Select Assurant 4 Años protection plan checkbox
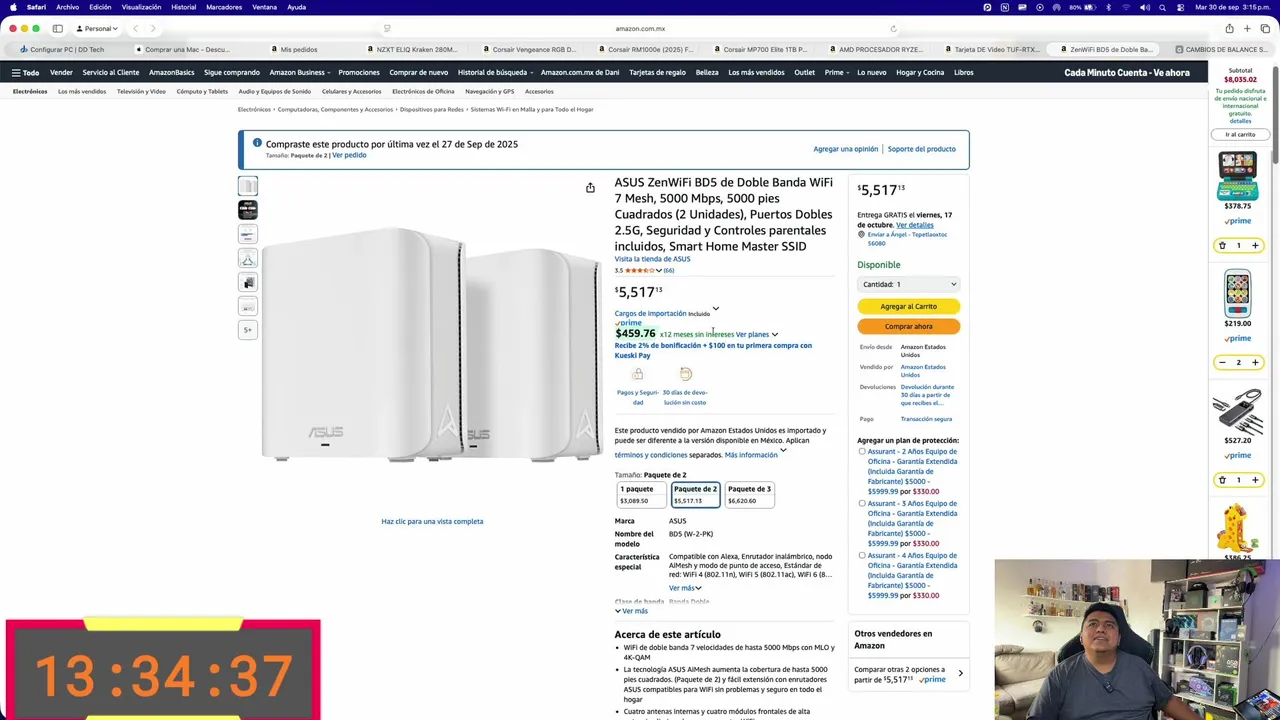 [862, 556]
